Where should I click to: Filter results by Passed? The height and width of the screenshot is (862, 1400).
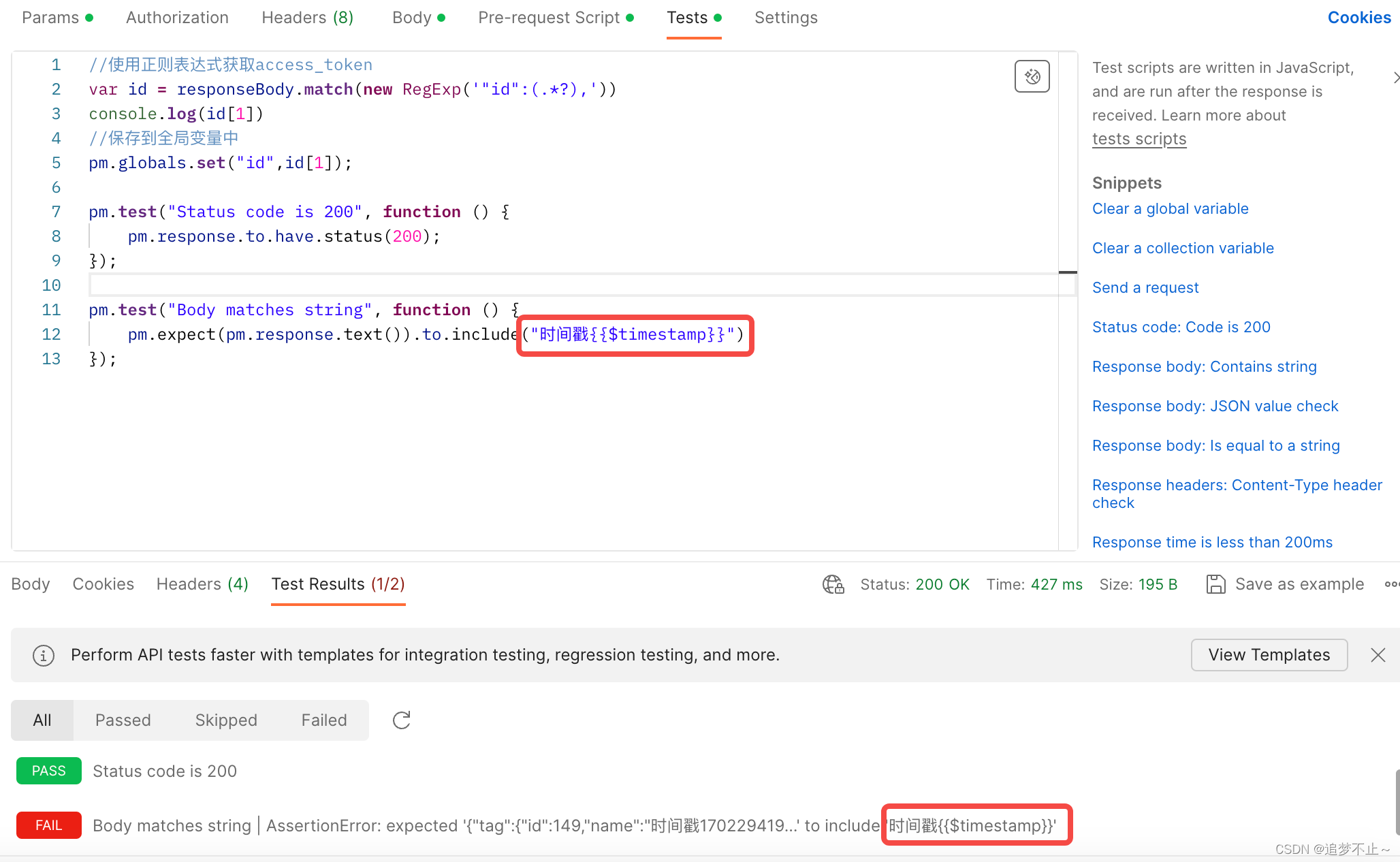tap(123, 720)
